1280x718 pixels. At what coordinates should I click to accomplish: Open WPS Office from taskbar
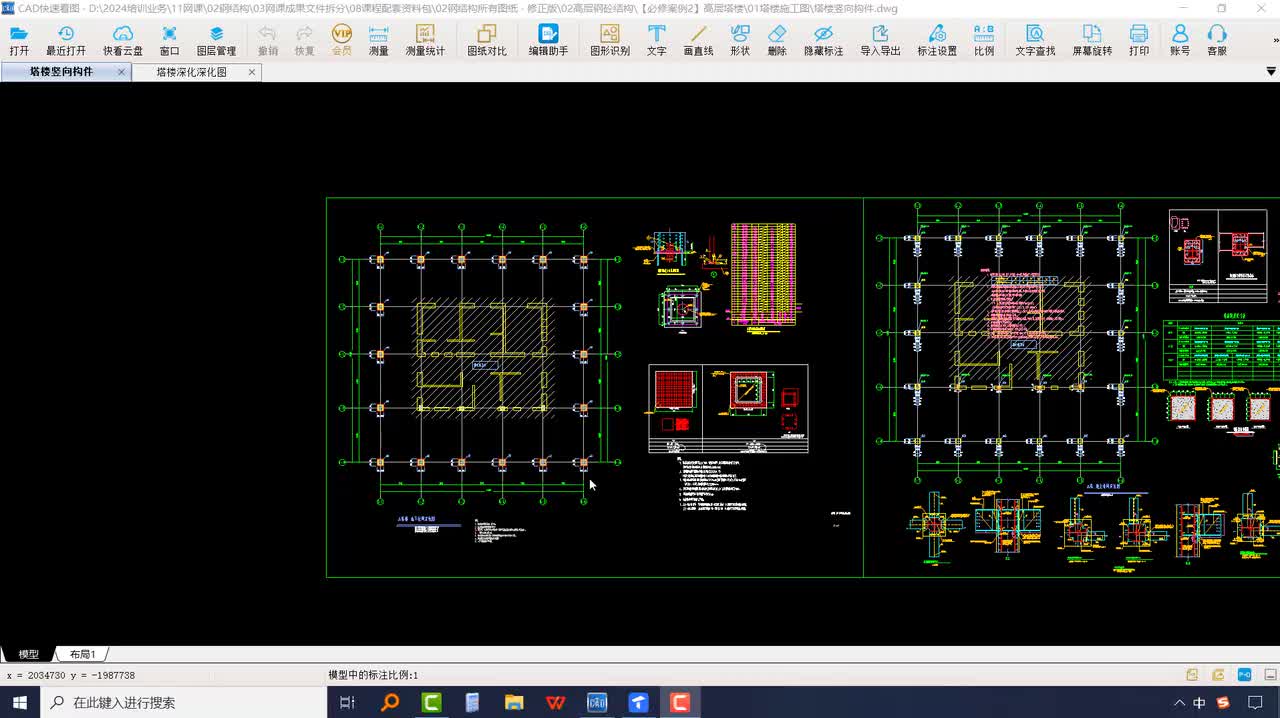[556, 703]
